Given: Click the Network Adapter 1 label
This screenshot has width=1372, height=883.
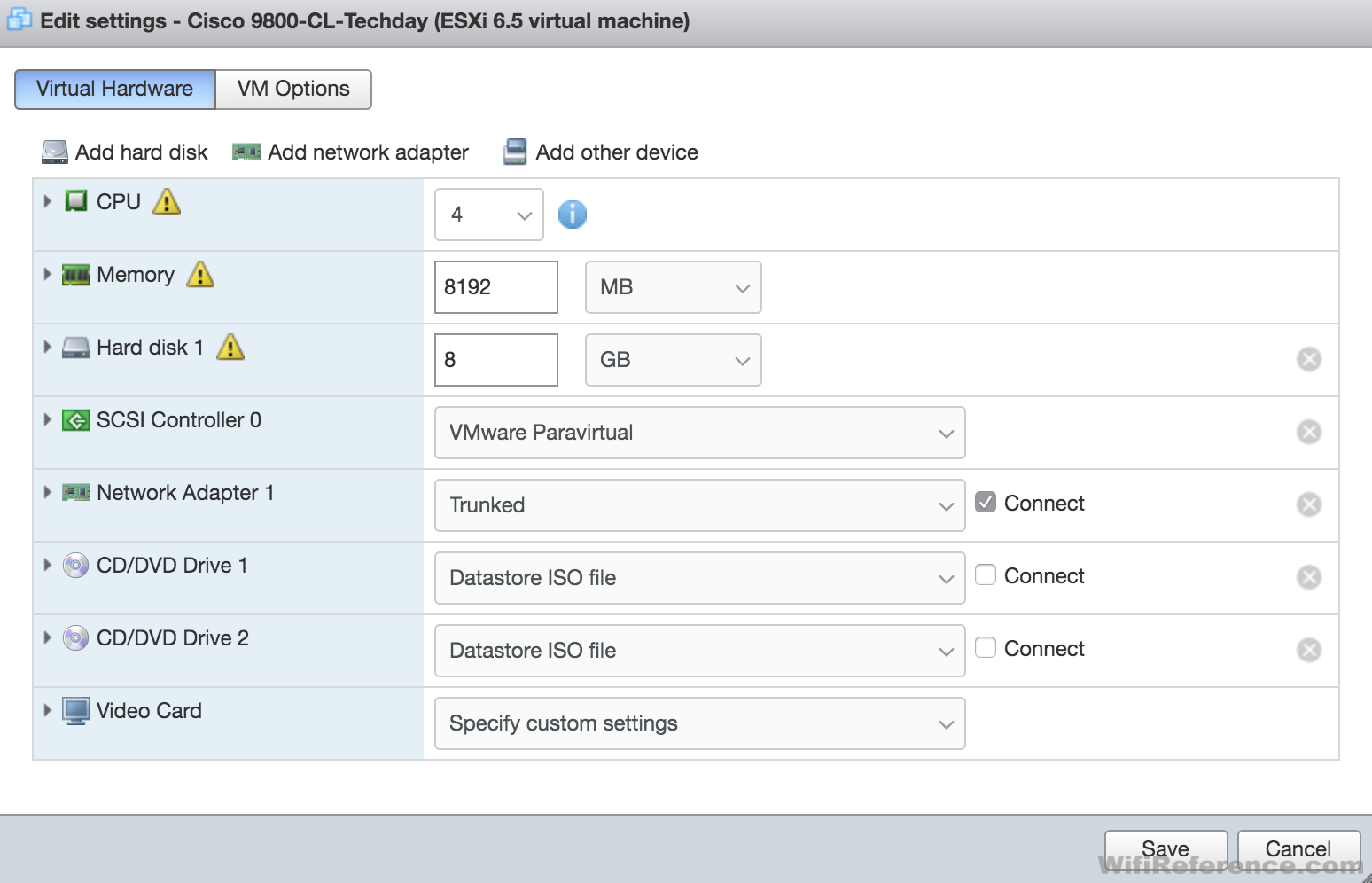Looking at the screenshot, I should click(185, 493).
